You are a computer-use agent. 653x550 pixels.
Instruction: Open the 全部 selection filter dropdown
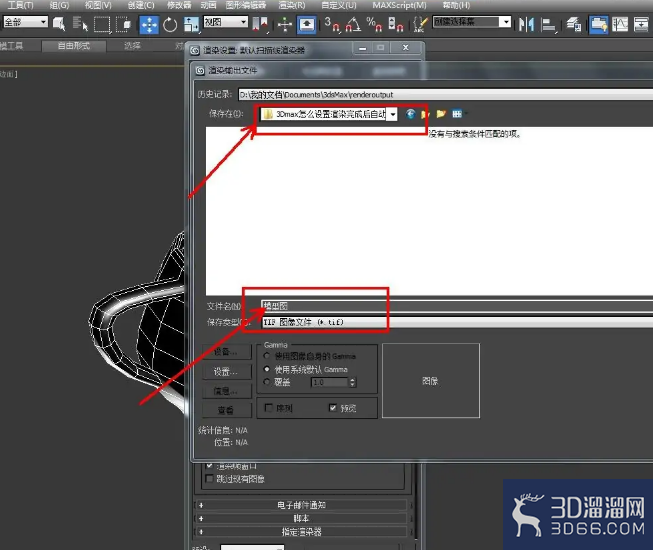coord(25,22)
